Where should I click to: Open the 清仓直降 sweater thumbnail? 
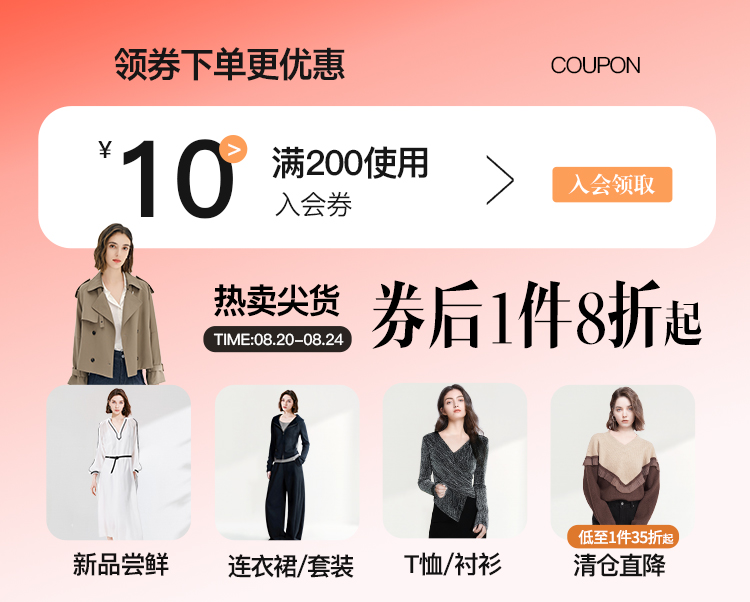[x=623, y=462]
